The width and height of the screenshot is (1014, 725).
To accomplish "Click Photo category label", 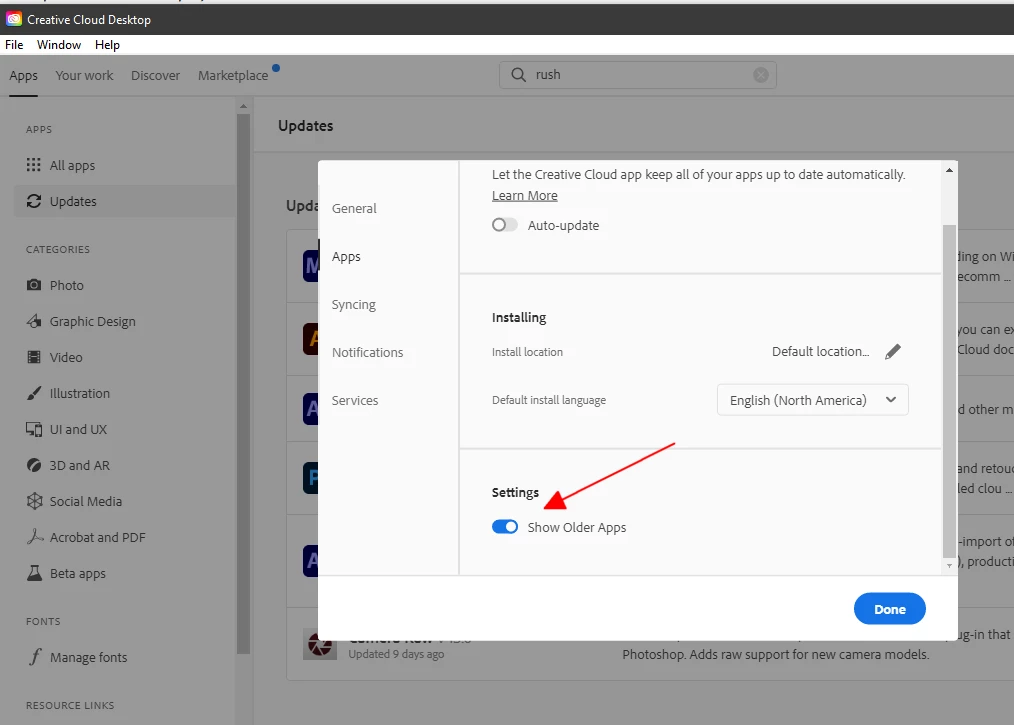I will click(x=67, y=285).
